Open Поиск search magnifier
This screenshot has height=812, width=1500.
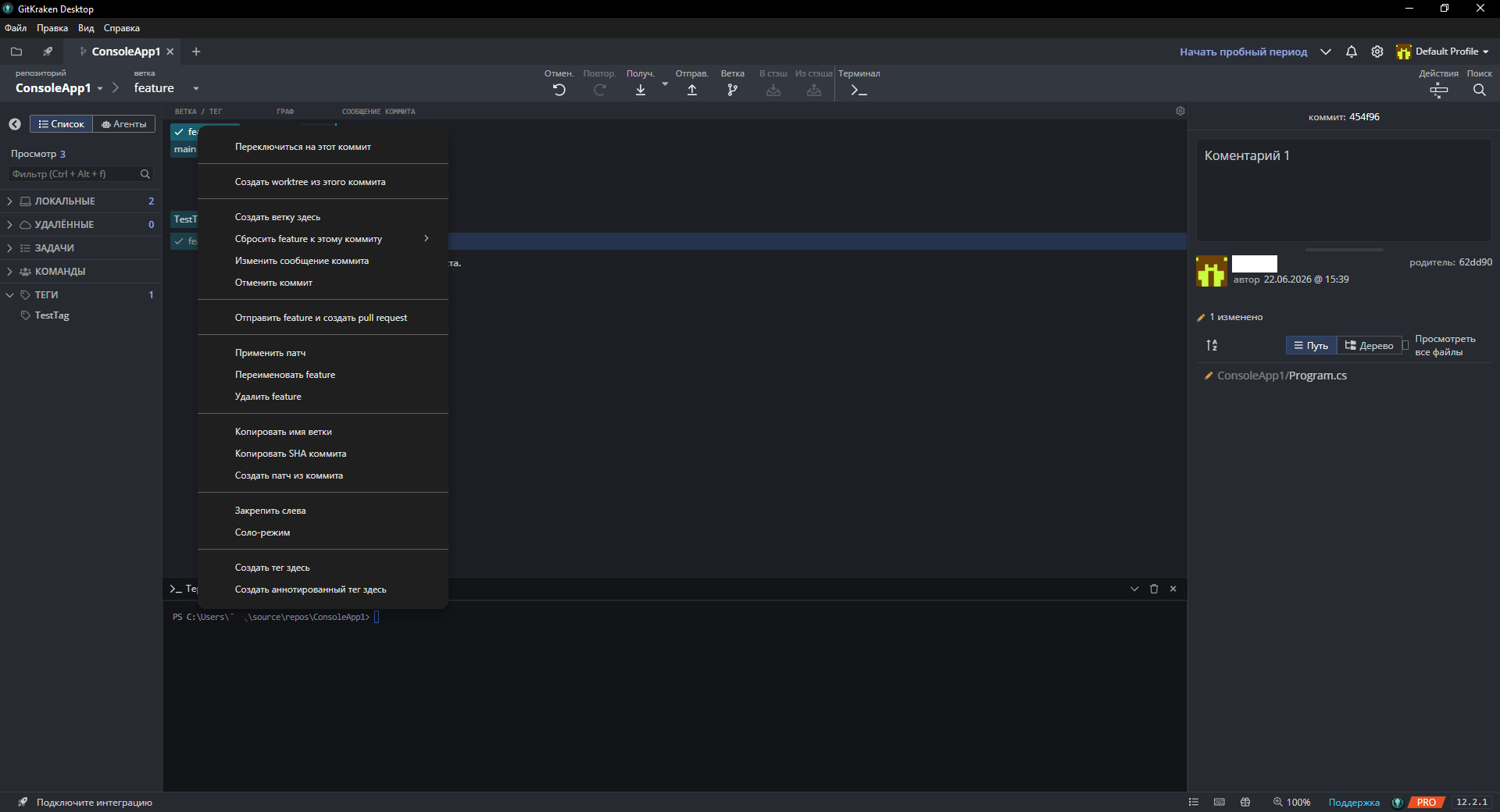[x=1480, y=90]
